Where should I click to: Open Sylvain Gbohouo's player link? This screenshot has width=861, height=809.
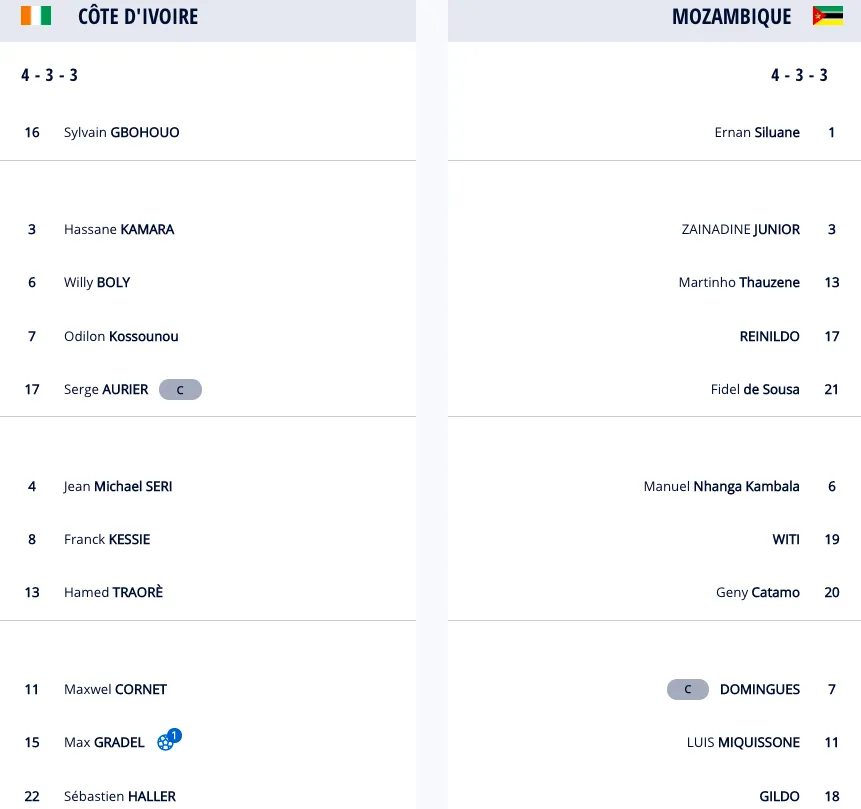click(121, 132)
